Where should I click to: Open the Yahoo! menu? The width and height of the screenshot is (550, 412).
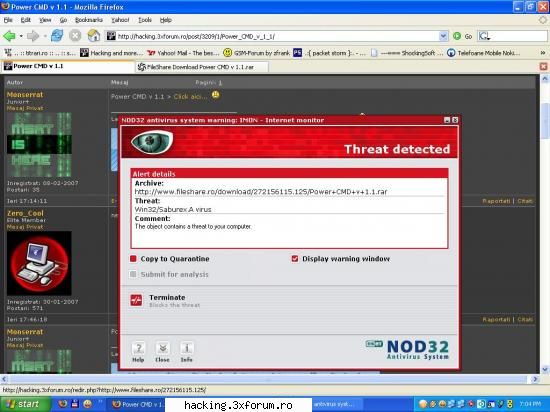[x=120, y=20]
